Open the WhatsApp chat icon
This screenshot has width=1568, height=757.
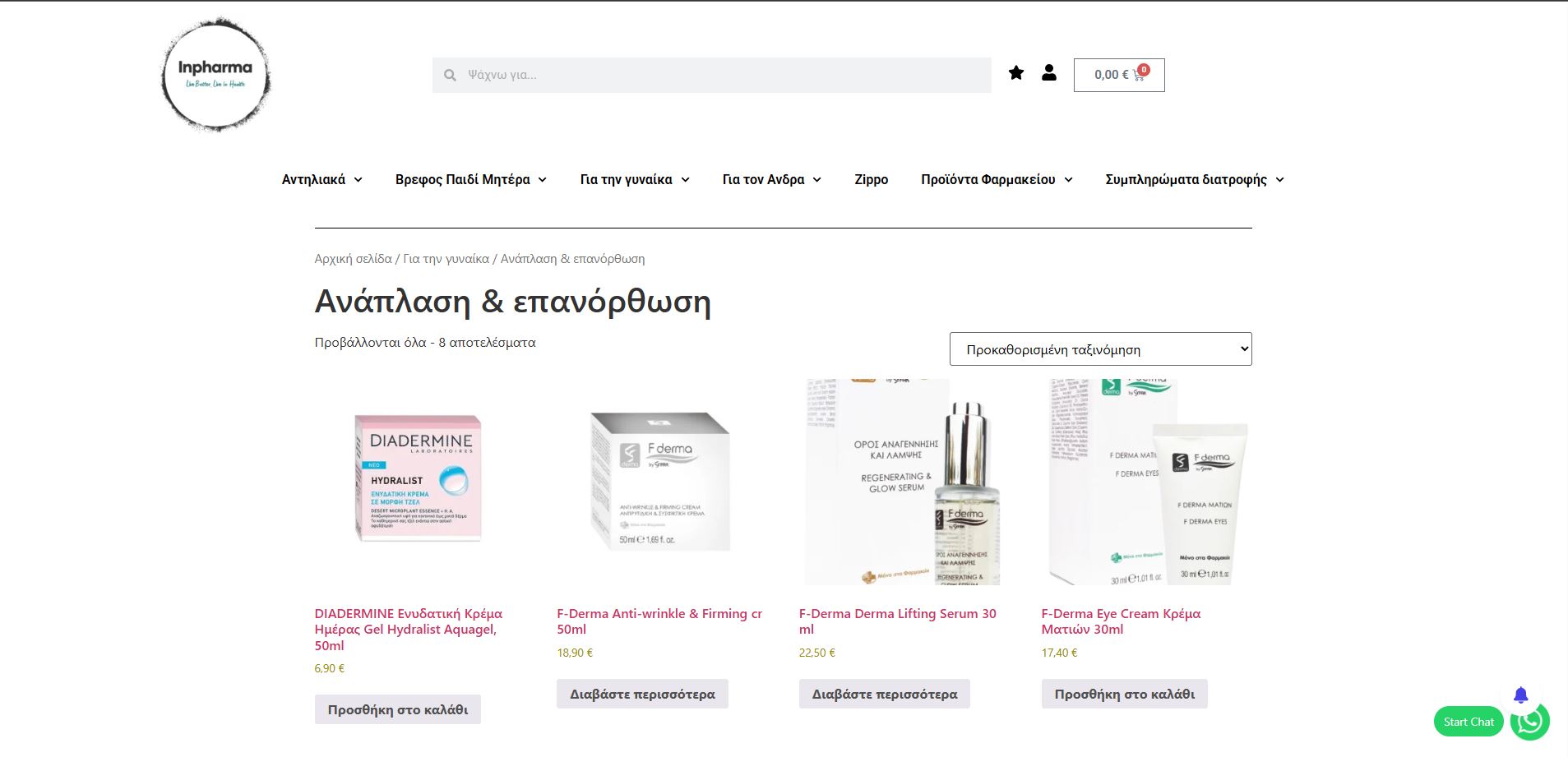click(x=1530, y=721)
